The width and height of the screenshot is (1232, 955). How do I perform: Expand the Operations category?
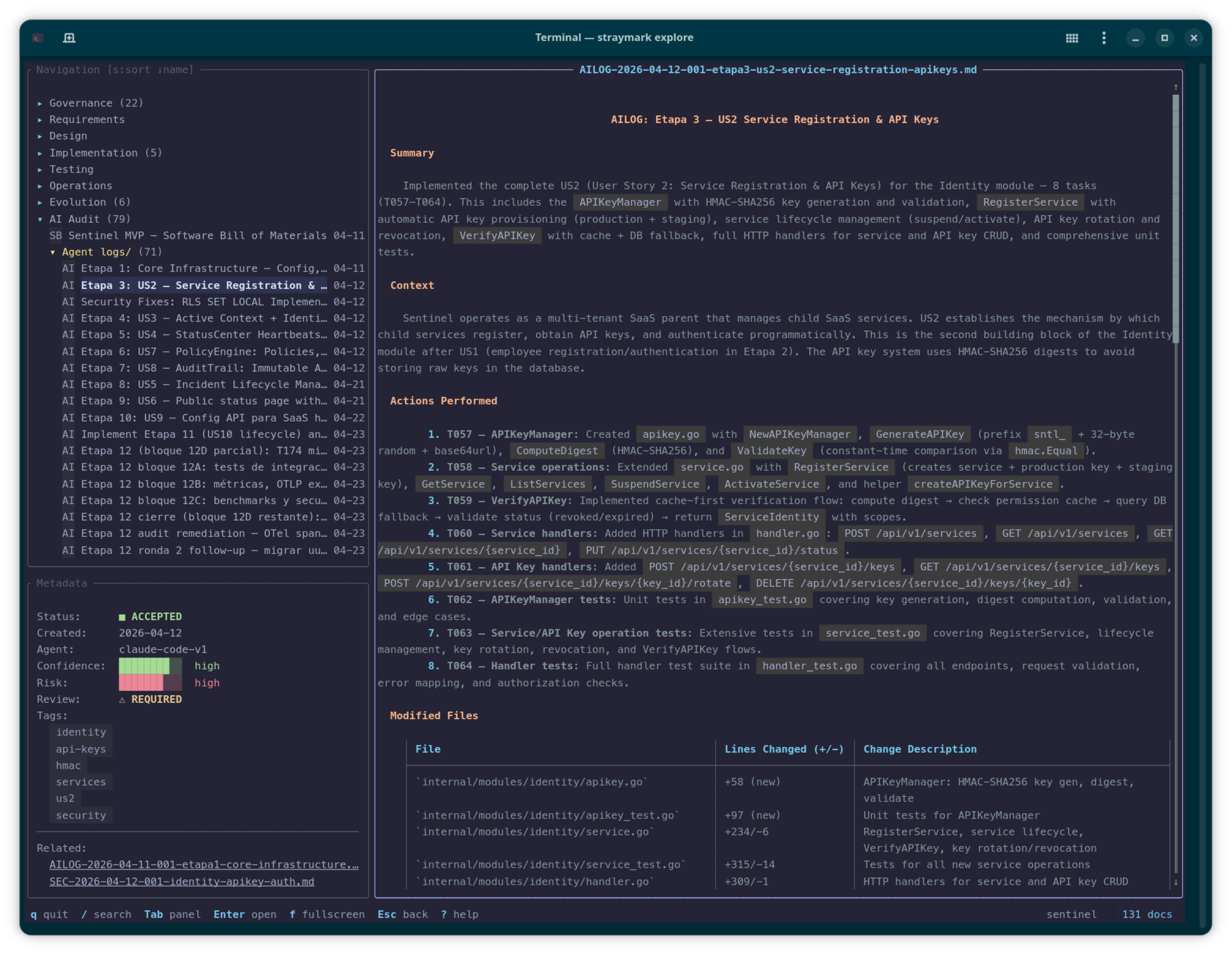[75, 186]
